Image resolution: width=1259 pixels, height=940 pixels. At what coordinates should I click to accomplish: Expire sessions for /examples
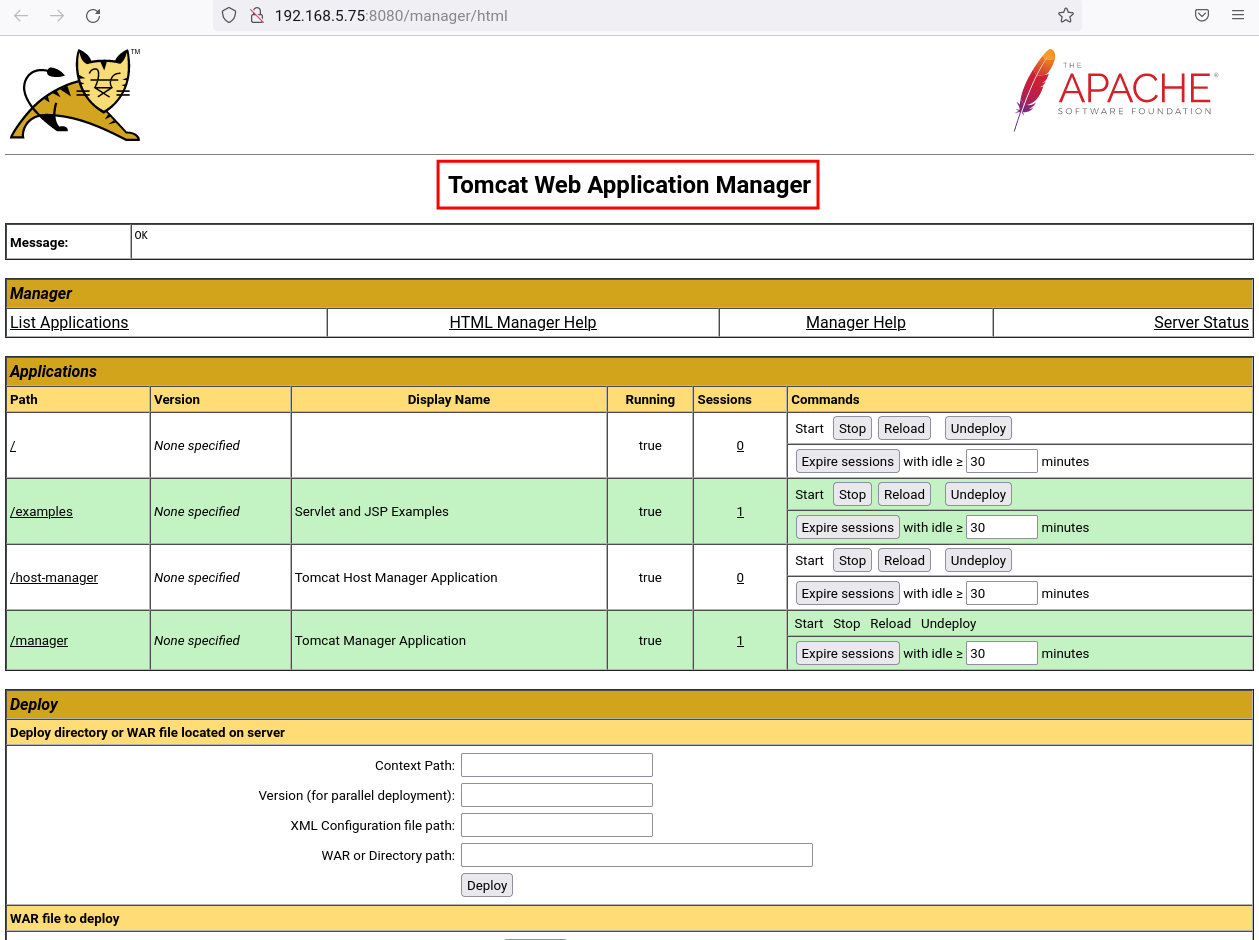point(847,527)
